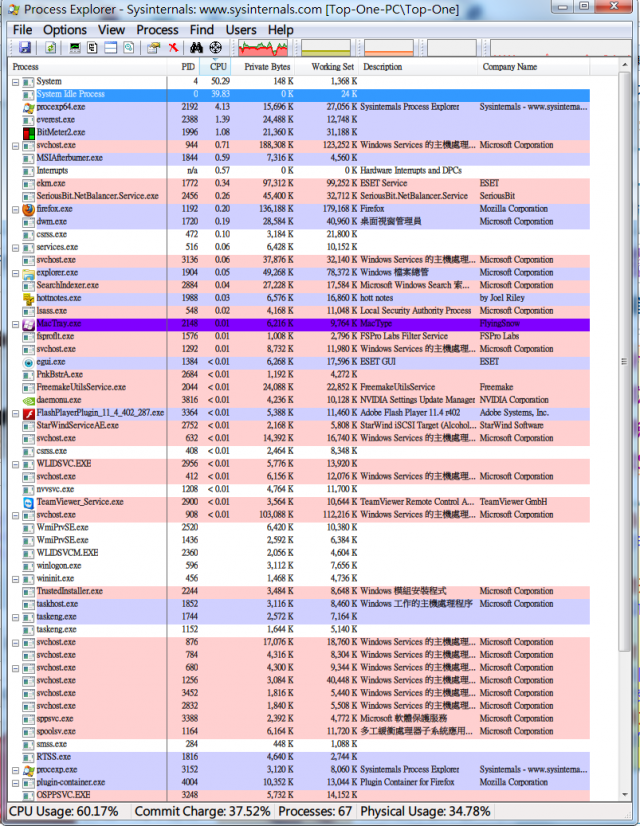Collapse the services.exe tree node
Viewport: 640px width, 827px height.
15,248
